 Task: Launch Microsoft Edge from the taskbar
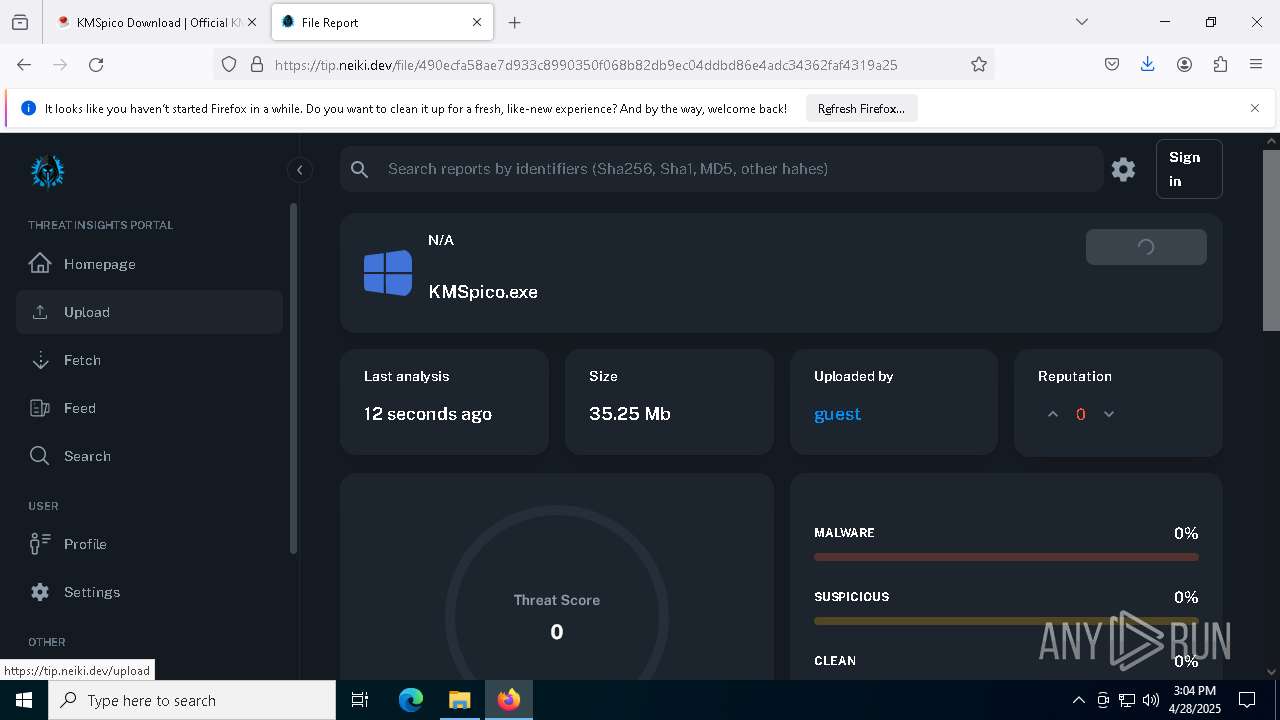pyautogui.click(x=411, y=700)
